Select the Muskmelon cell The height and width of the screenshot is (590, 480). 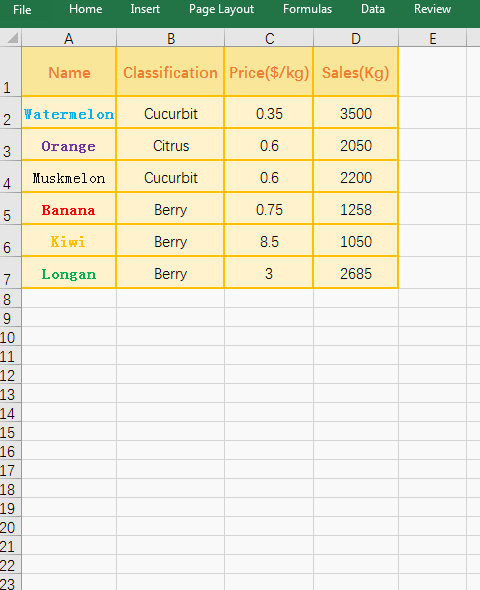click(69, 177)
